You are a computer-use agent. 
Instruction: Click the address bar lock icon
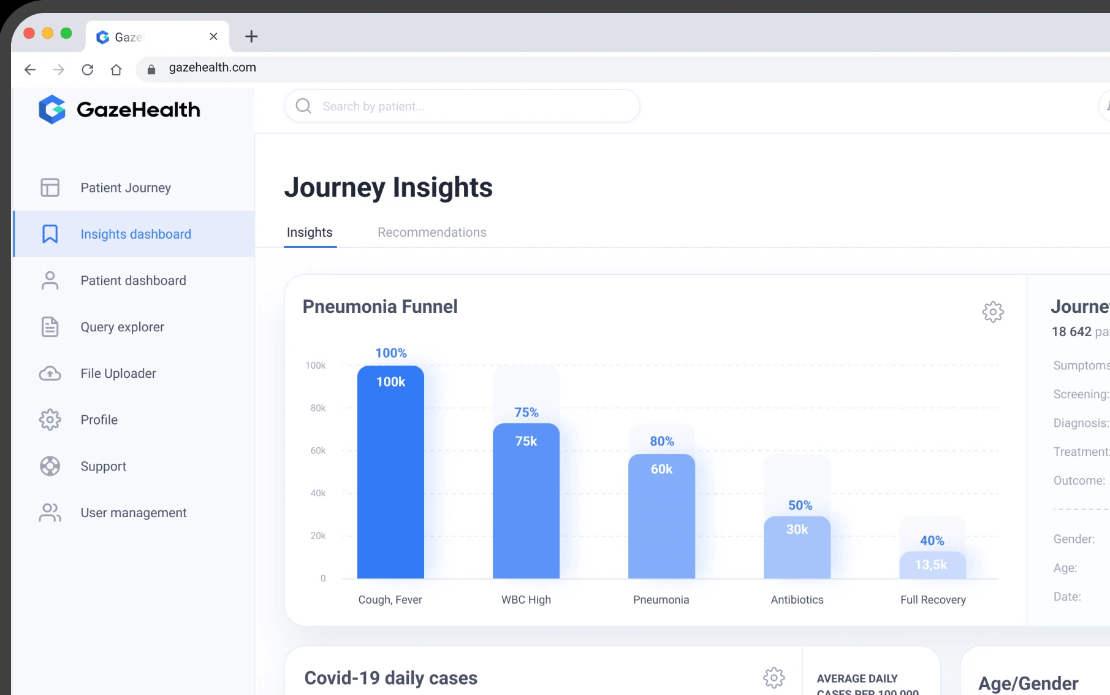151,69
